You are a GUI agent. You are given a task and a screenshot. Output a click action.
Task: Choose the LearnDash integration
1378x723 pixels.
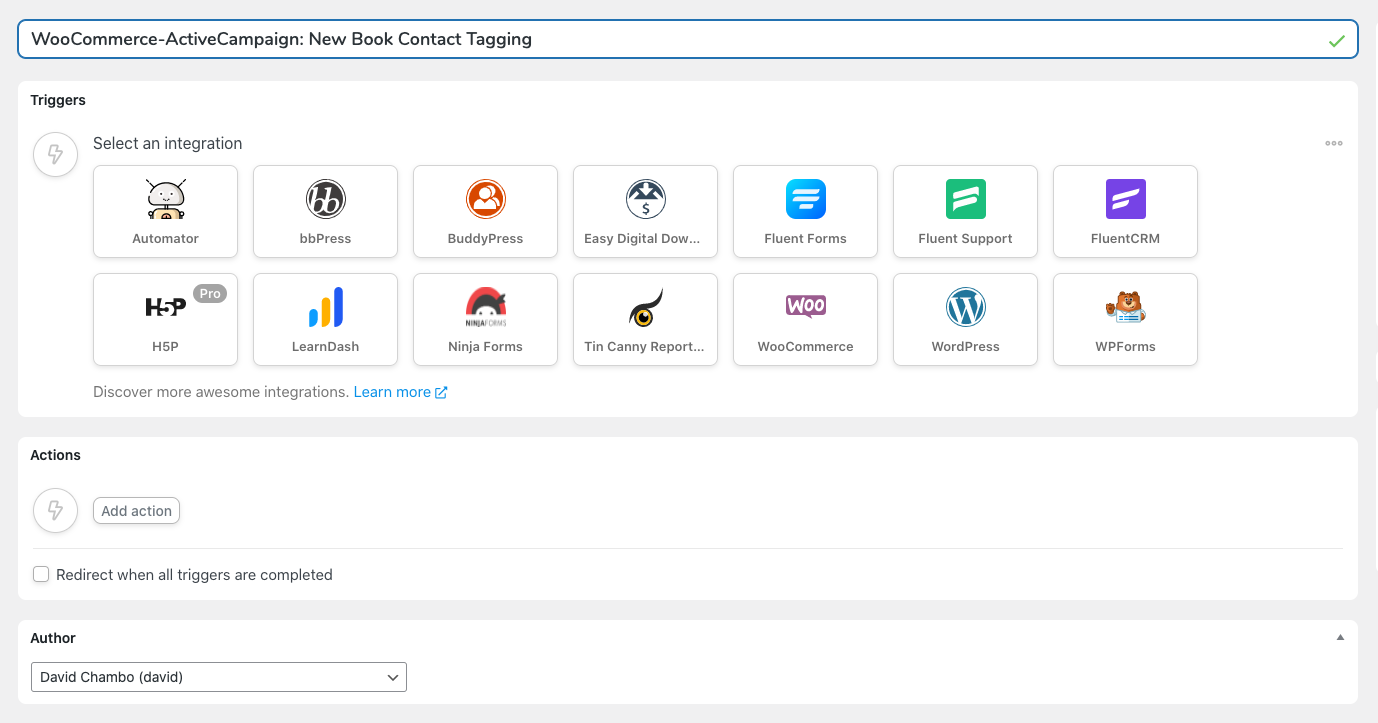tap(325, 320)
